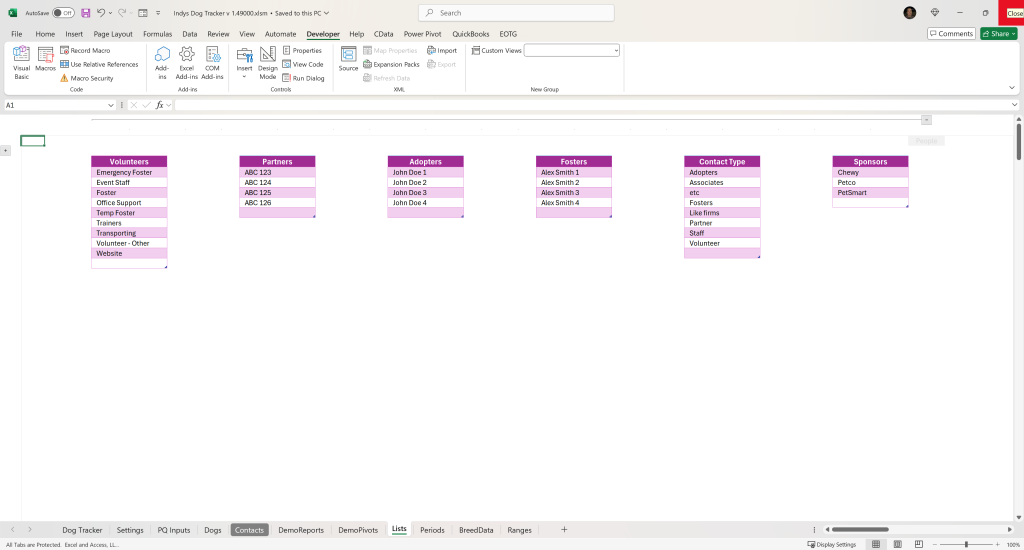Open the Visual Basic editor

(22, 63)
